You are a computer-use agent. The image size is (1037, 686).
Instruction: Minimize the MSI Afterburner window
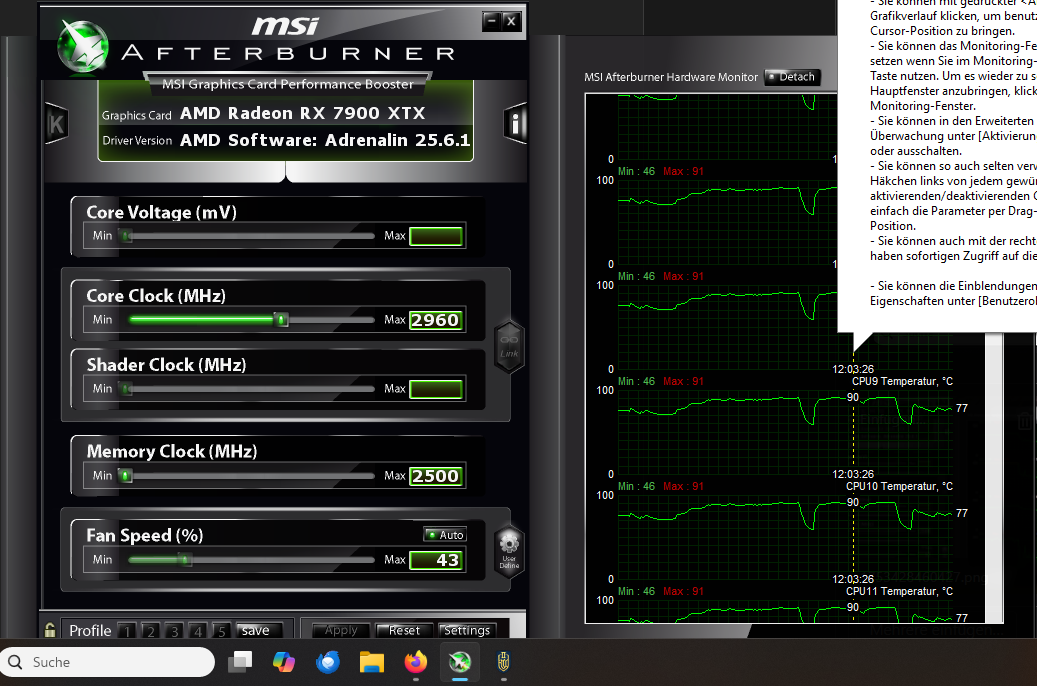coord(491,21)
